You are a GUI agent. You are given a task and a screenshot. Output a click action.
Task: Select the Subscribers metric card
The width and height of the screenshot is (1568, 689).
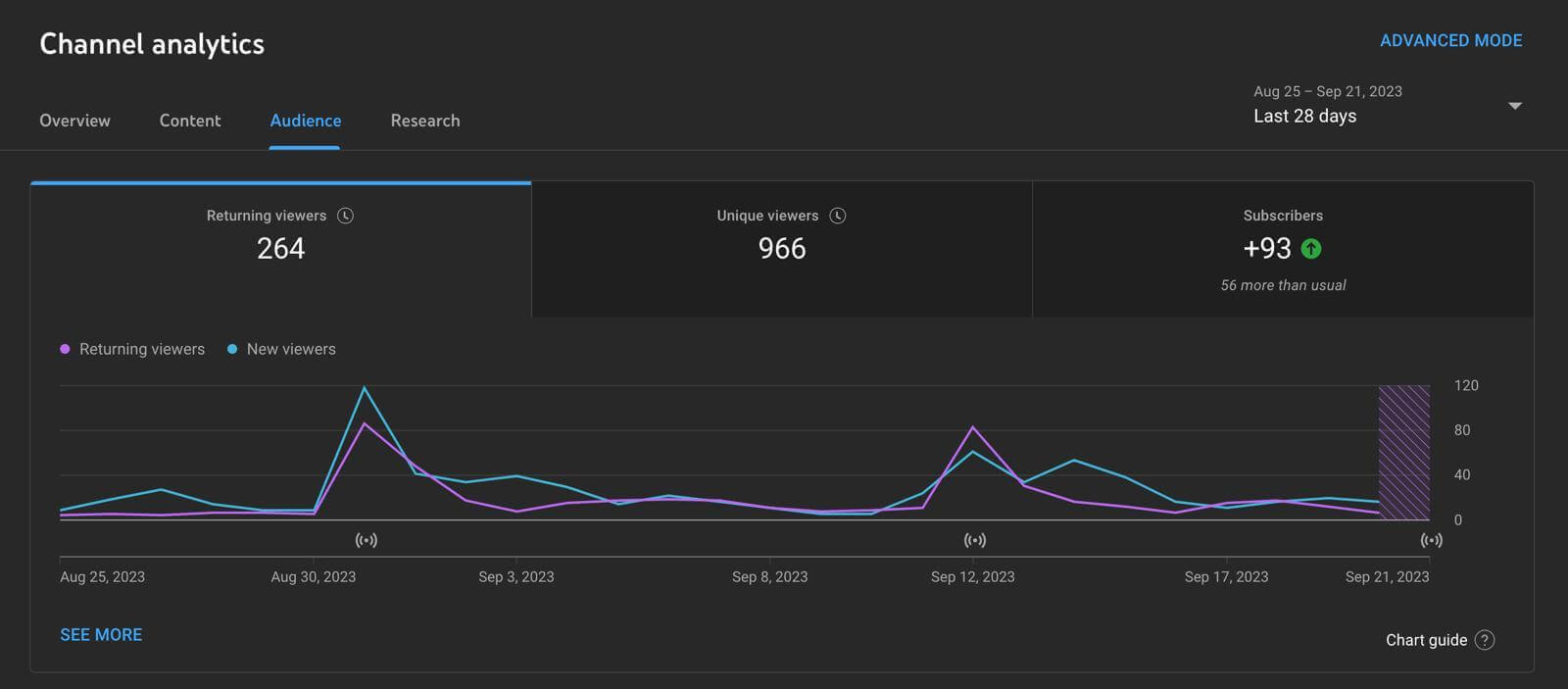click(1283, 249)
